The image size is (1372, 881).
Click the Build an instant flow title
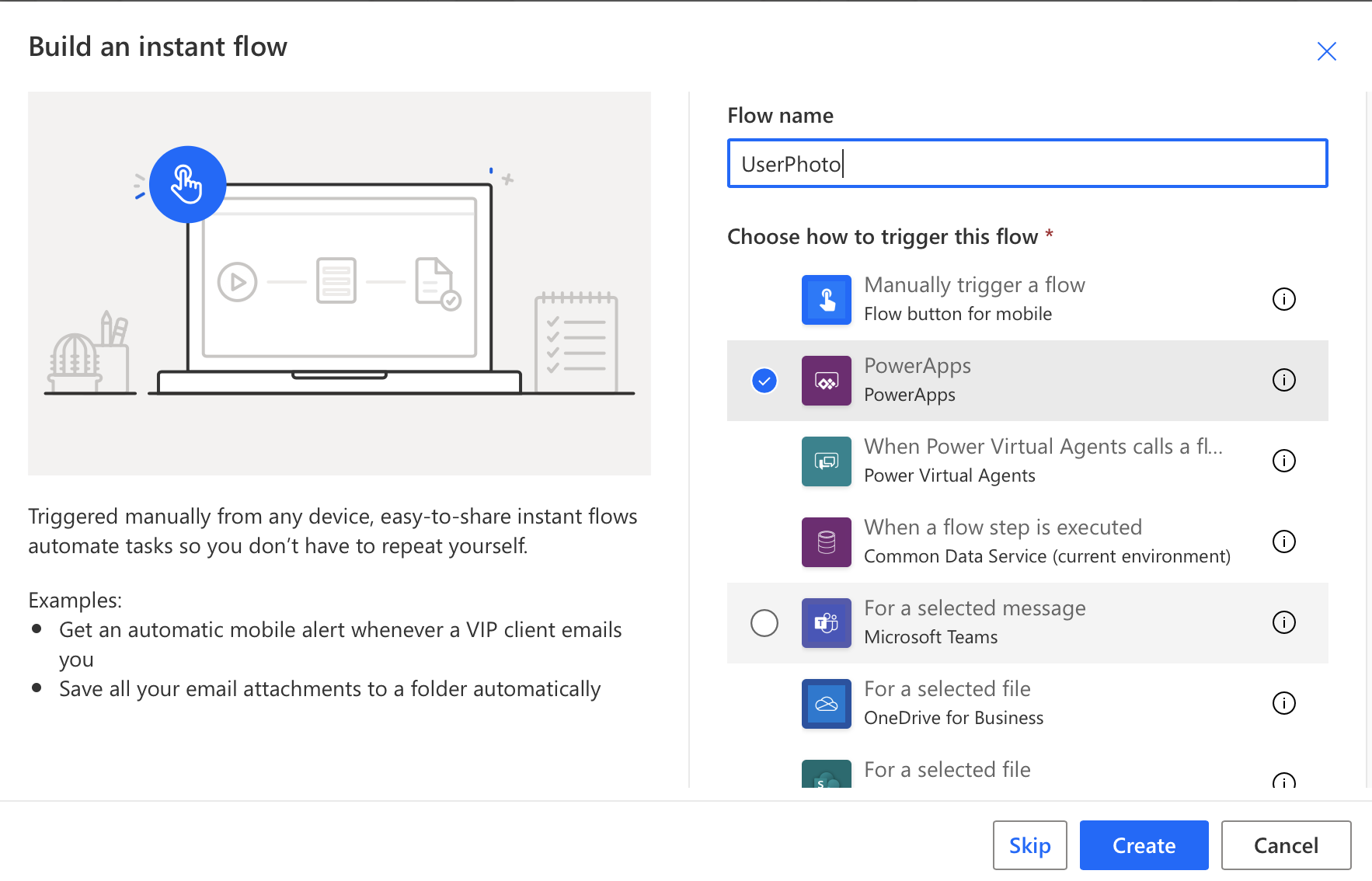tap(158, 47)
